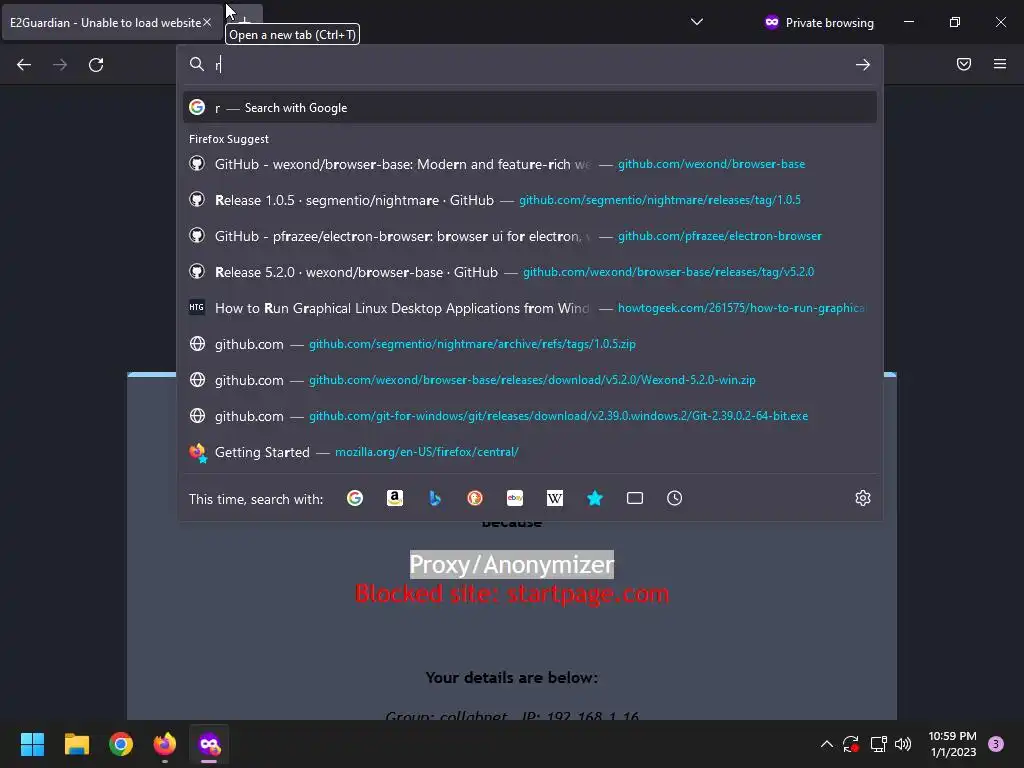Viewport: 1024px width, 768px height.
Task: Open wexond/browser-base GitHub suggestion
Action: (530, 164)
